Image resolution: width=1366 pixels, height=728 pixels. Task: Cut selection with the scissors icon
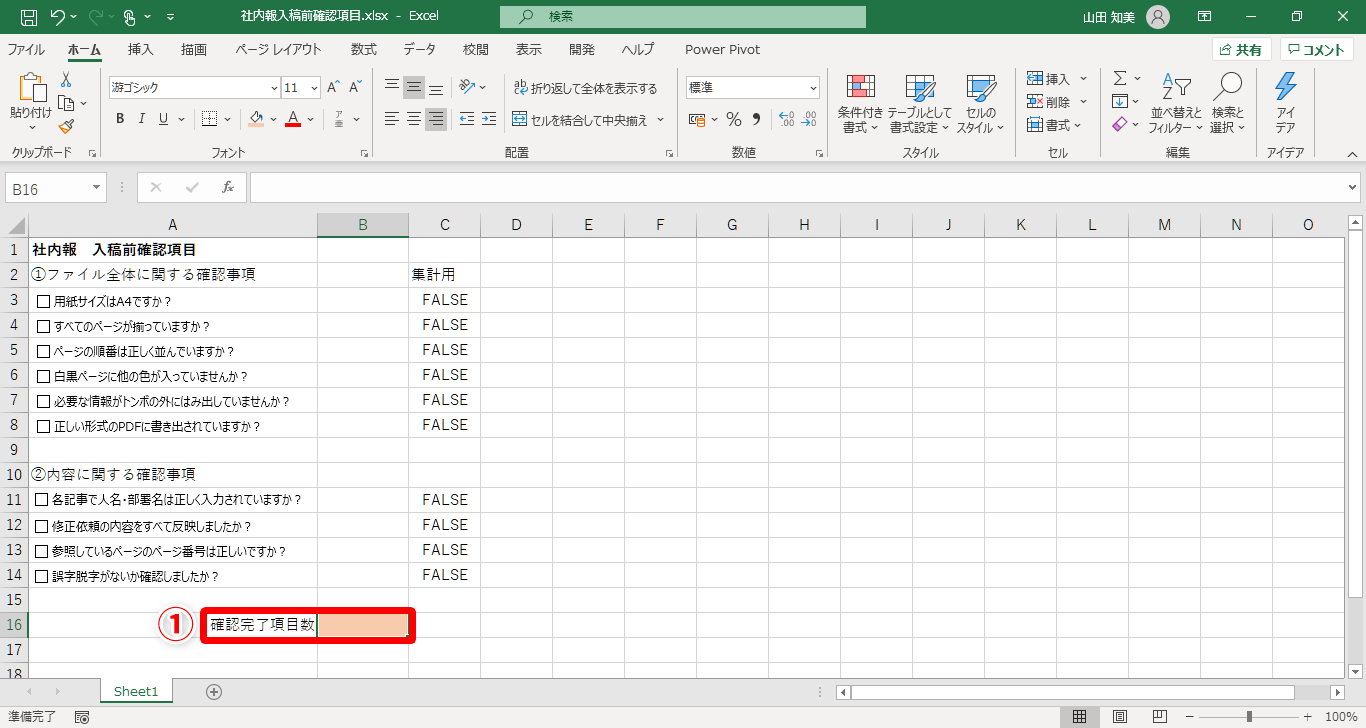pyautogui.click(x=66, y=80)
